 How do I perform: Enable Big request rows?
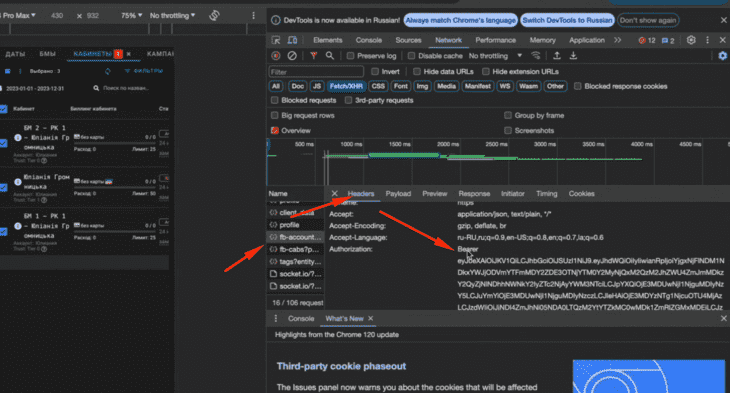[275, 115]
